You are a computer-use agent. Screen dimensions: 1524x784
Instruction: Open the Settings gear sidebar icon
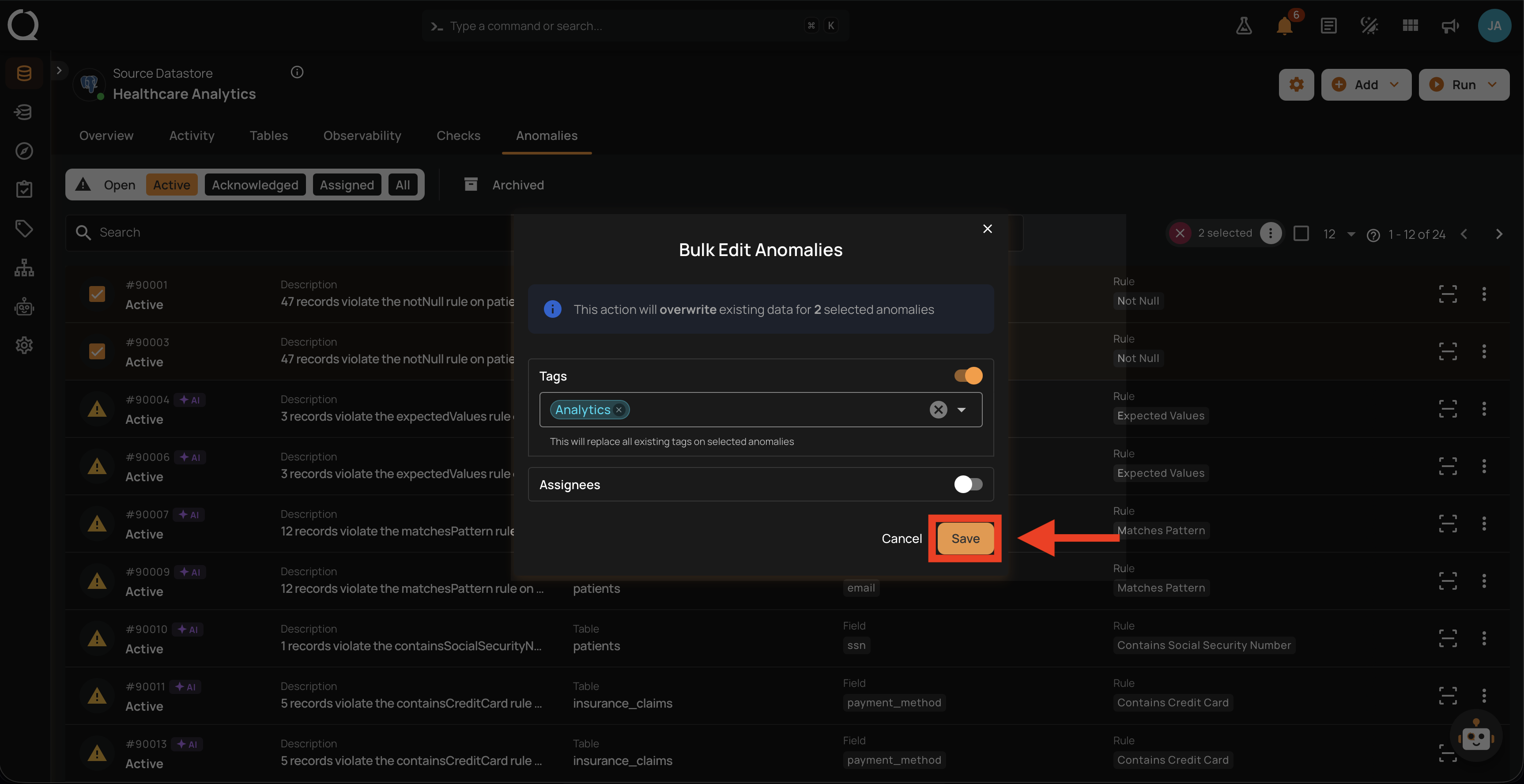tap(24, 345)
